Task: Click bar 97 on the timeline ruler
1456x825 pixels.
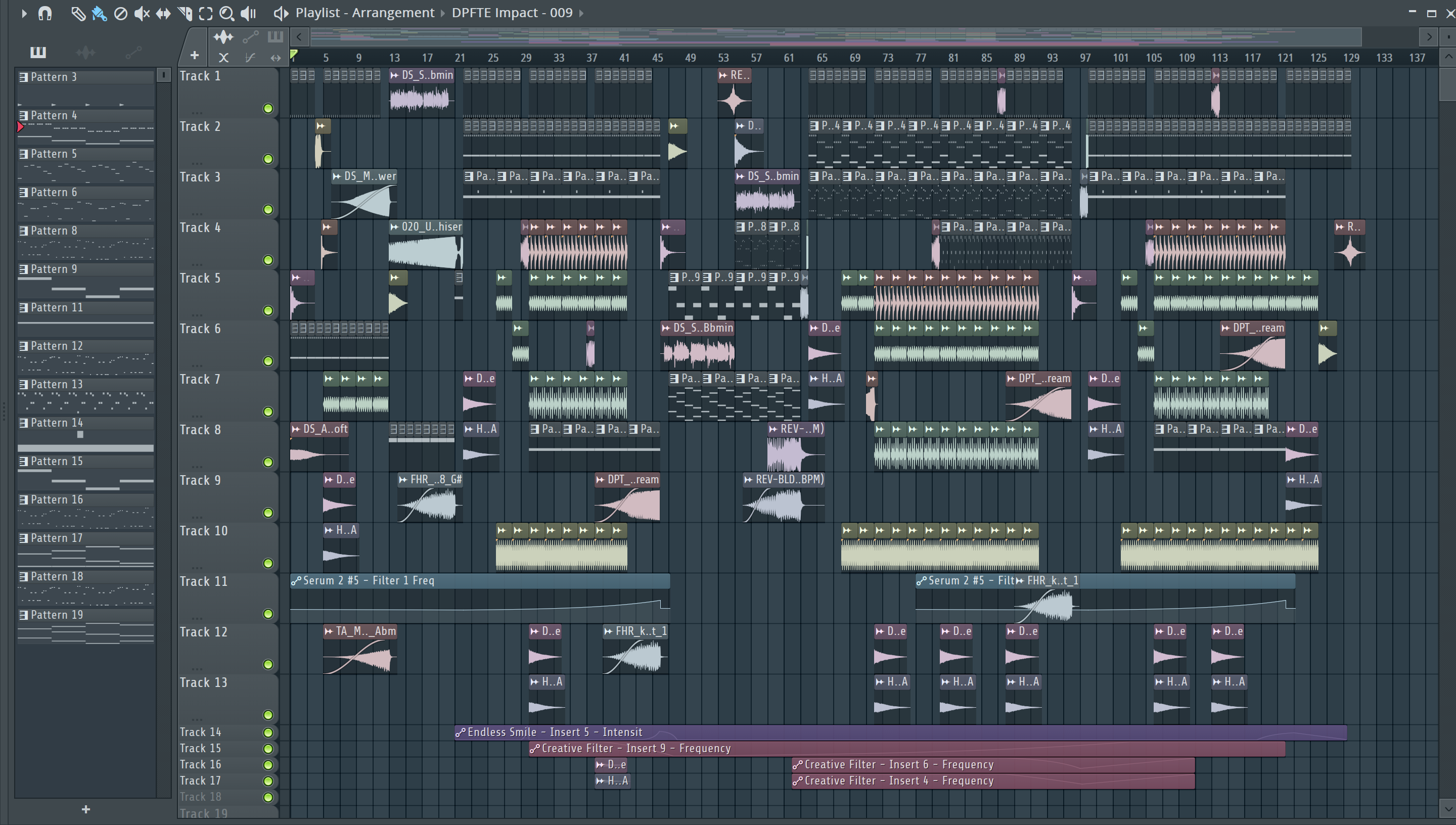Action: [1085, 58]
